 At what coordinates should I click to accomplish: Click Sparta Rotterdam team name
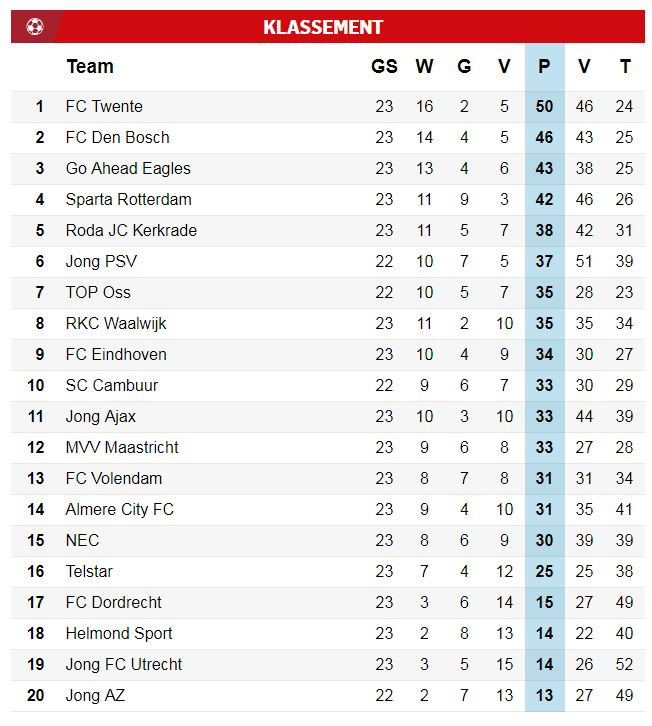[128, 200]
